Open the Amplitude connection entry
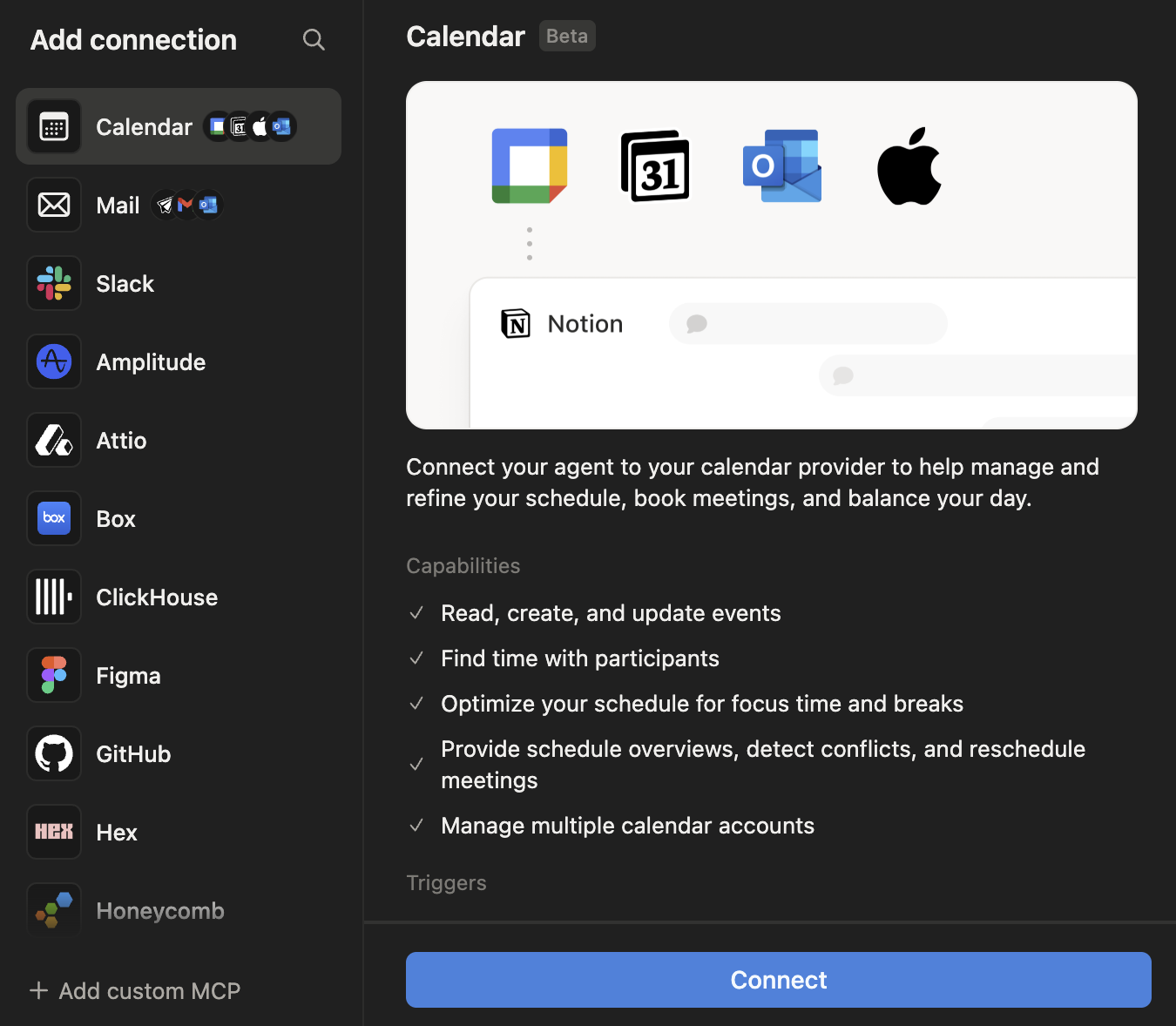Image resolution: width=1176 pixels, height=1026 pixels. click(x=179, y=361)
